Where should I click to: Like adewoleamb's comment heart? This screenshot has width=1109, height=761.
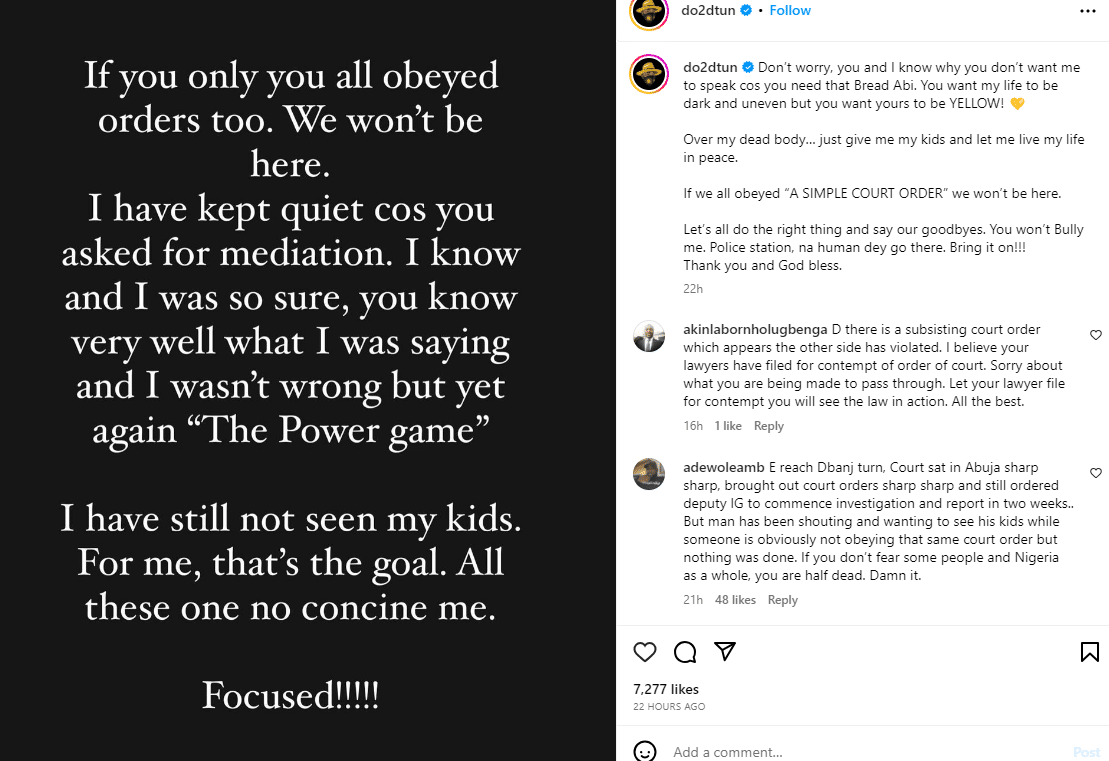coord(1096,473)
